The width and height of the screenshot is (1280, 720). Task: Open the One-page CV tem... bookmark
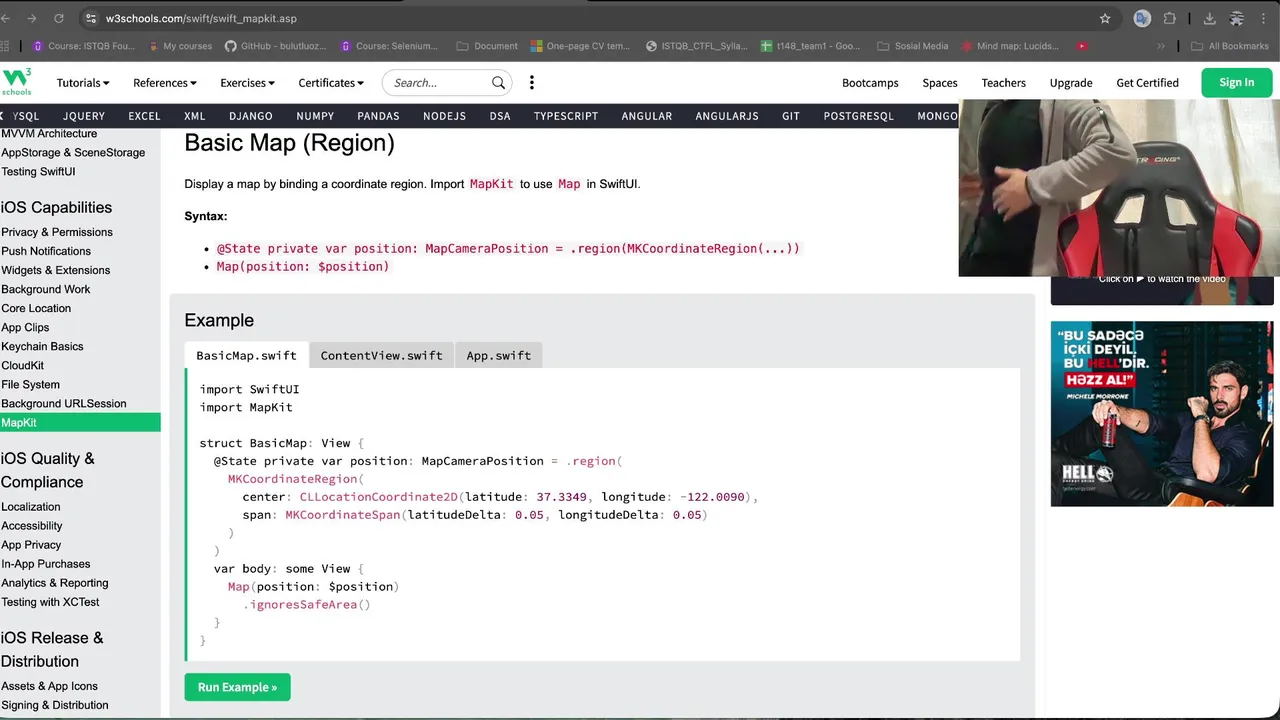click(x=581, y=46)
